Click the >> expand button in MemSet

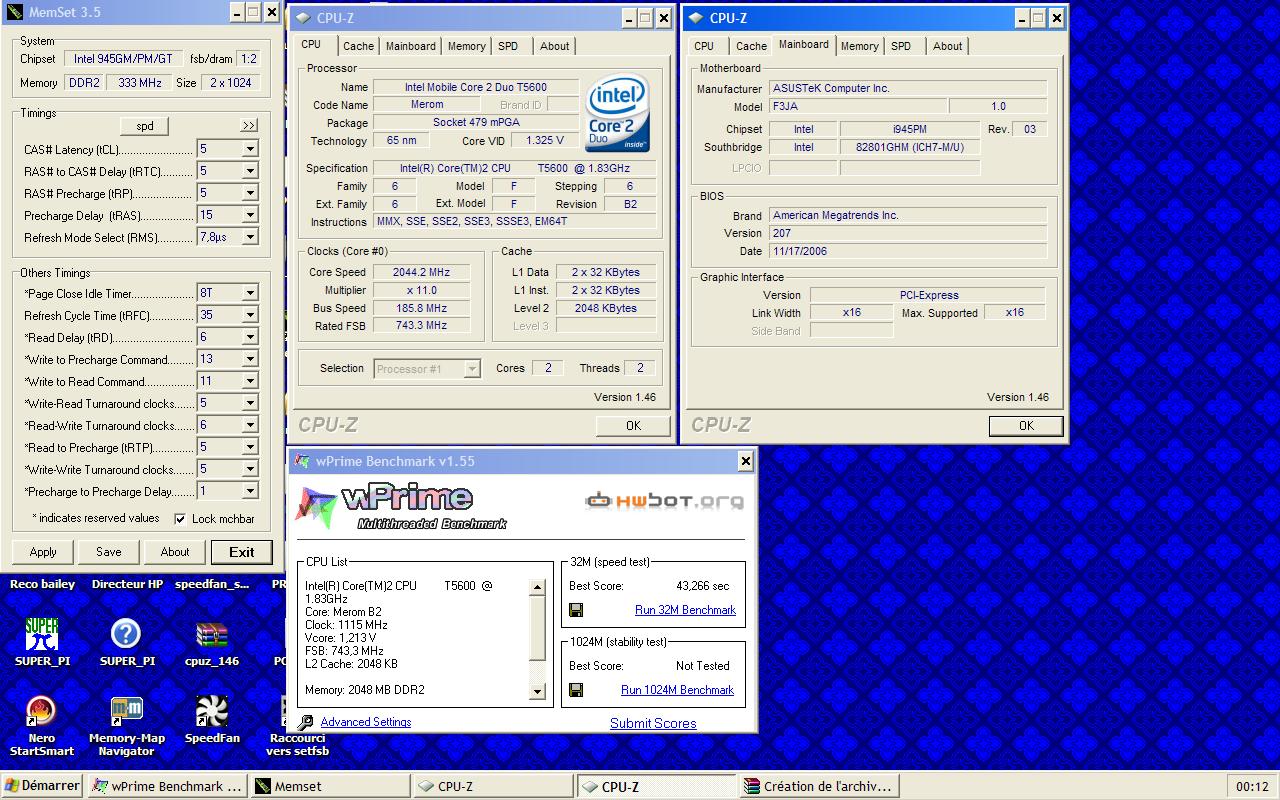(x=249, y=126)
